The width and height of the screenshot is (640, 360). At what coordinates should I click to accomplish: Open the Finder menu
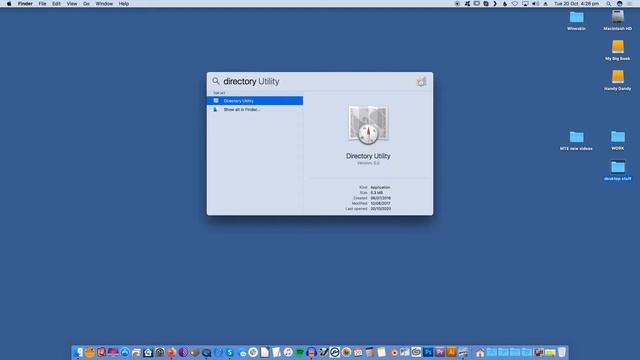(x=25, y=4)
